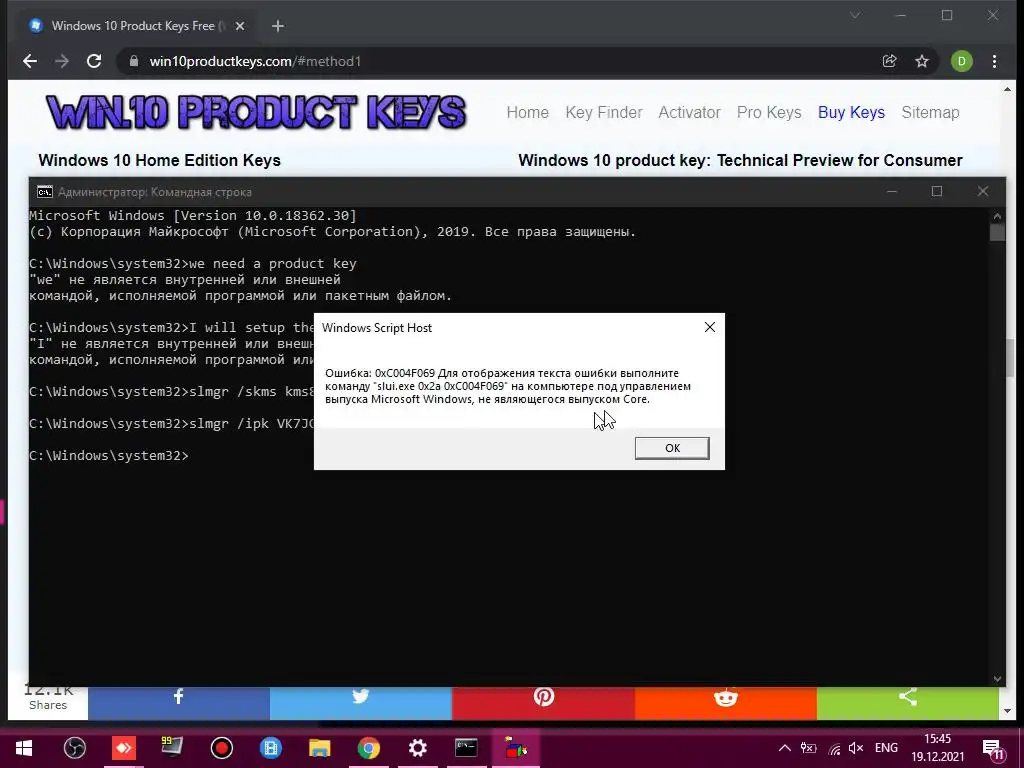Open Chrome tab search dropdown arrow
Viewport: 1024px width, 768px height.
click(x=855, y=15)
